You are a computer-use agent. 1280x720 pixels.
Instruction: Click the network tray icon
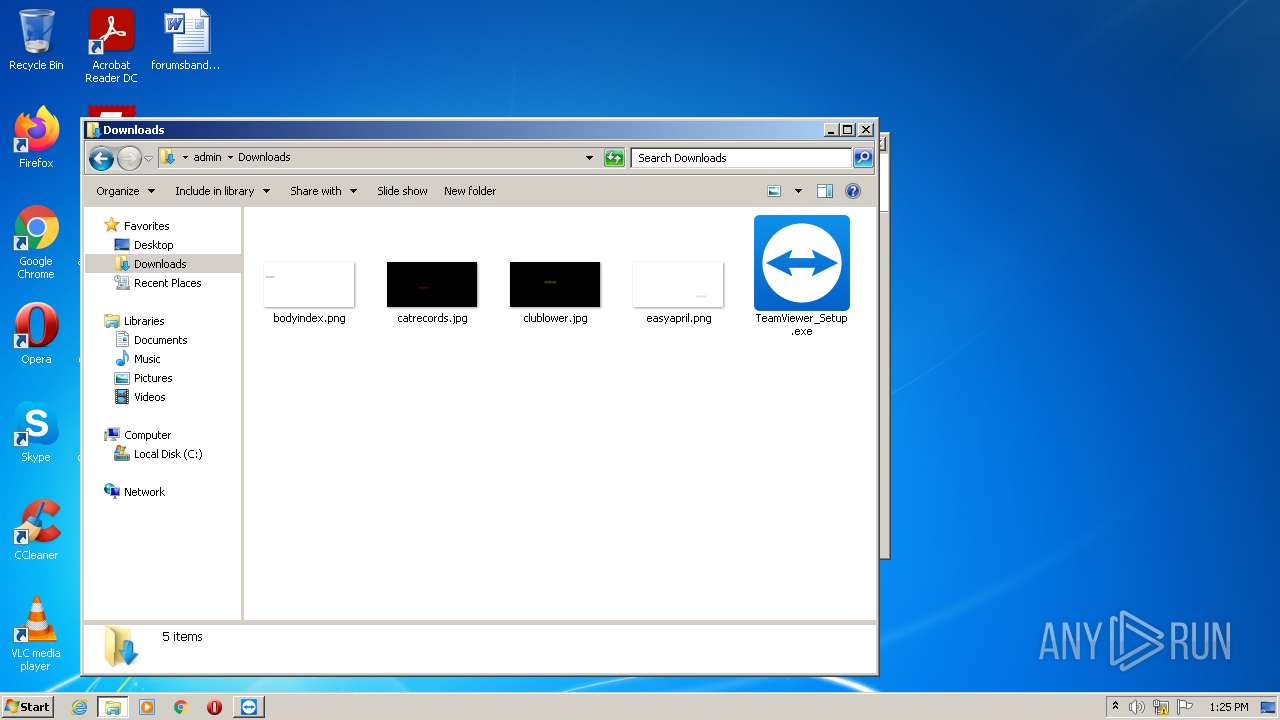tap(1161, 707)
